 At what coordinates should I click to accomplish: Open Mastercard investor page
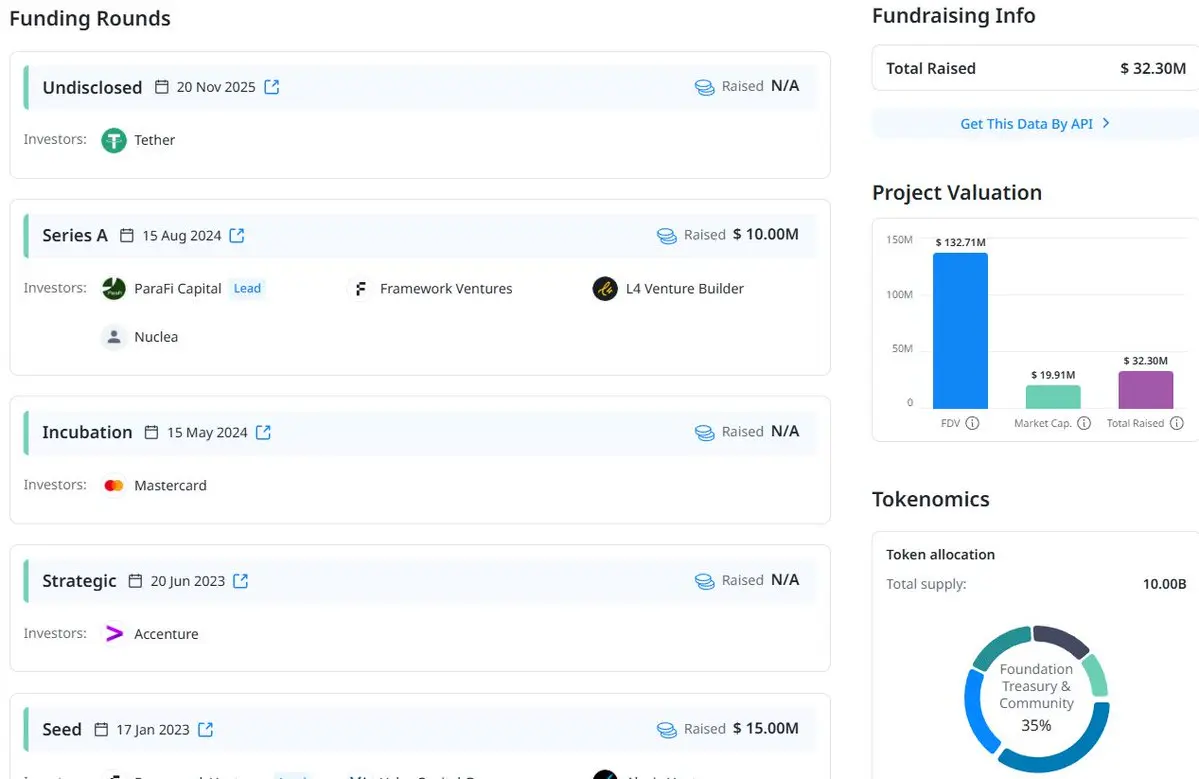point(170,485)
